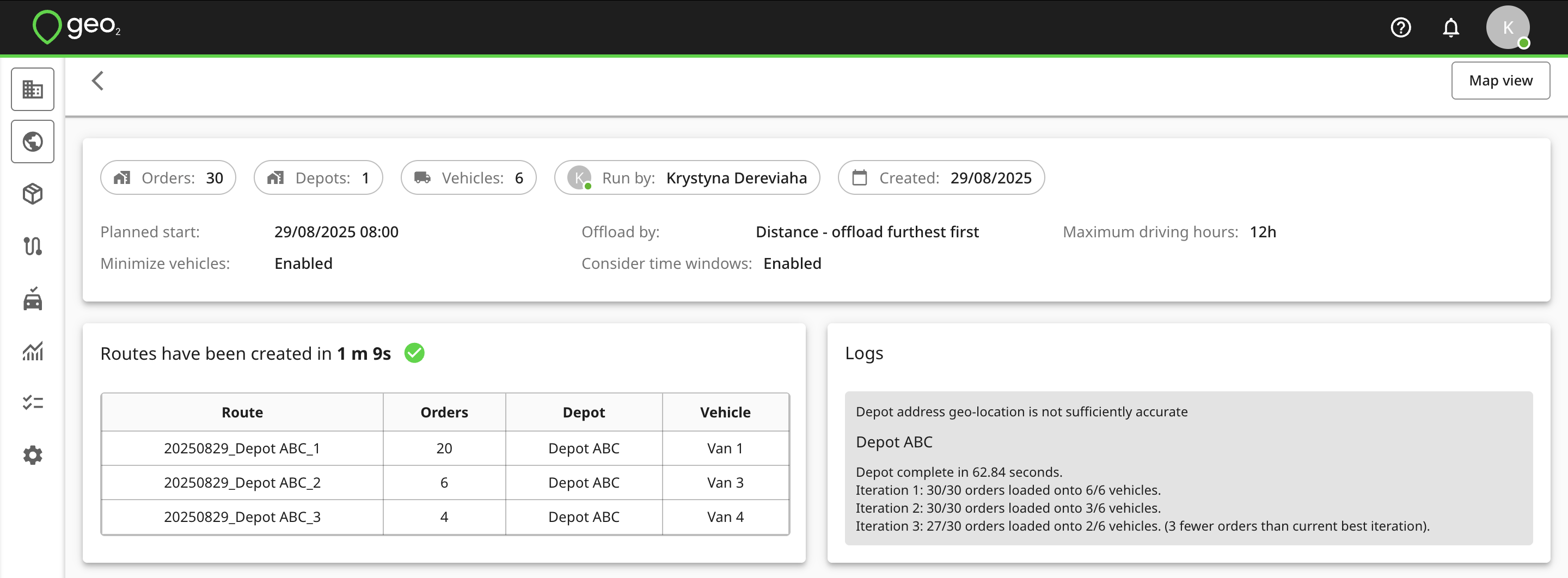This screenshot has width=1568, height=578.
Task: Click the Depot complete in 62.84 seconds line
Action: click(x=959, y=472)
